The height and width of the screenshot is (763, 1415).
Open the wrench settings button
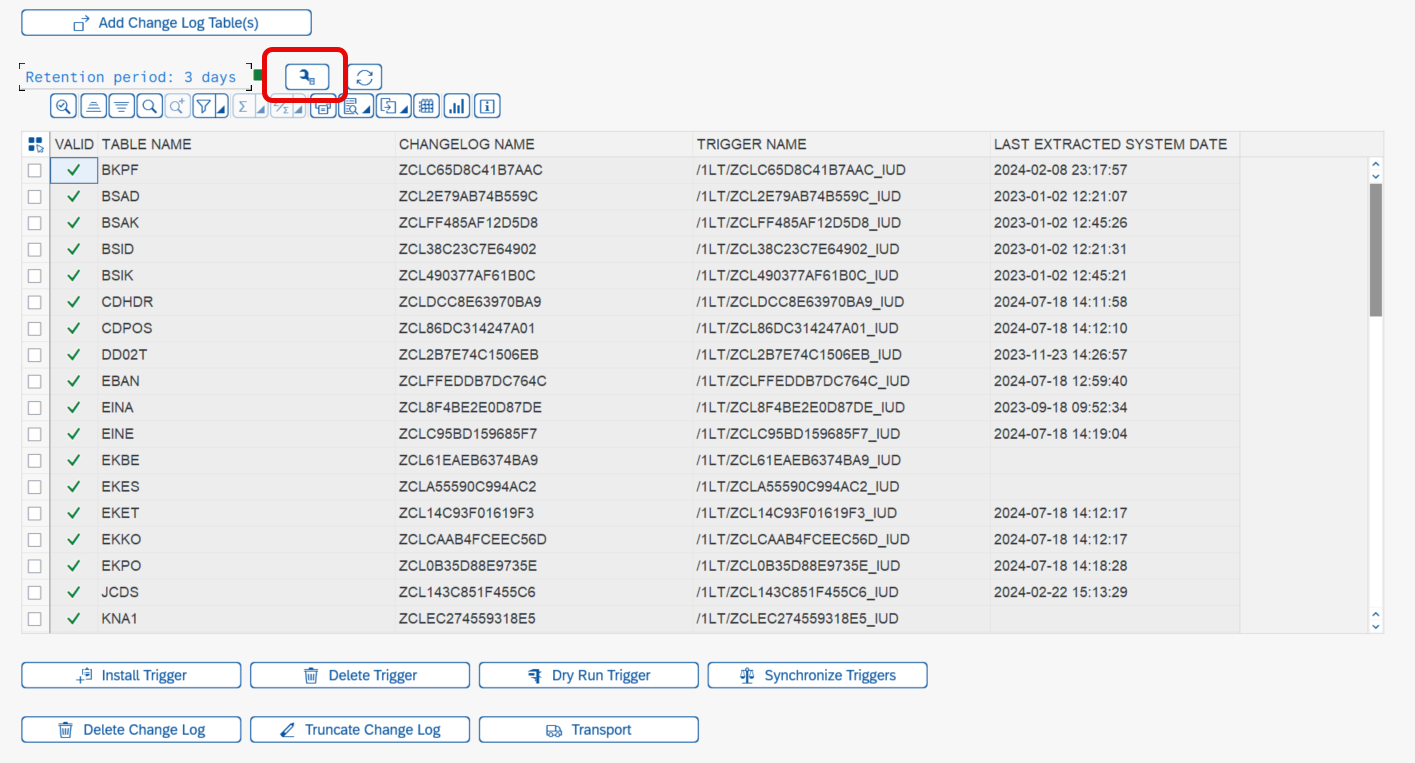pos(307,76)
